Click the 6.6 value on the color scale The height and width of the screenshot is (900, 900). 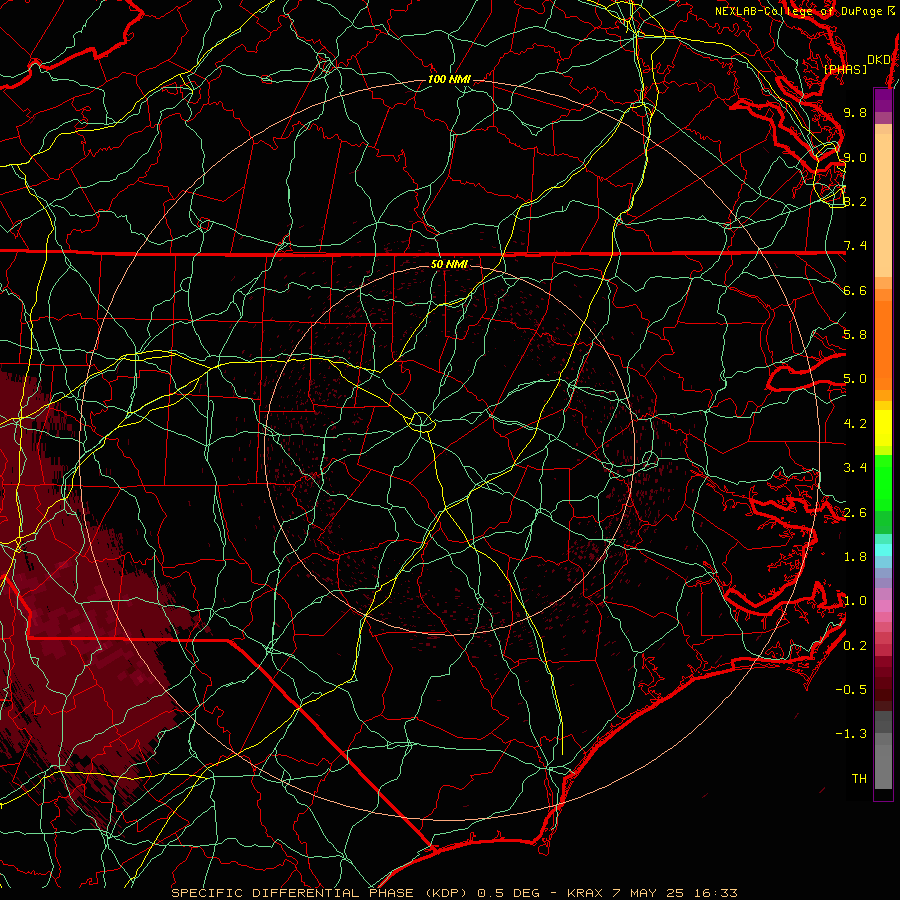[855, 290]
